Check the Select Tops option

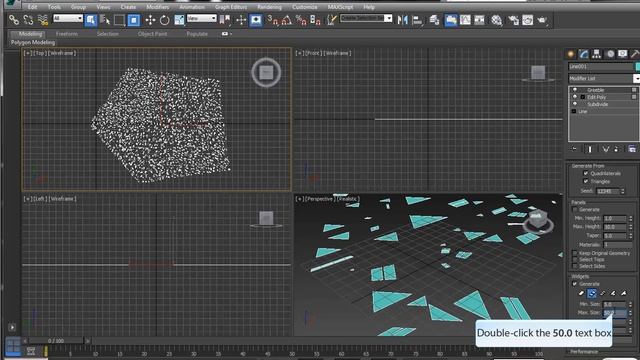575,260
